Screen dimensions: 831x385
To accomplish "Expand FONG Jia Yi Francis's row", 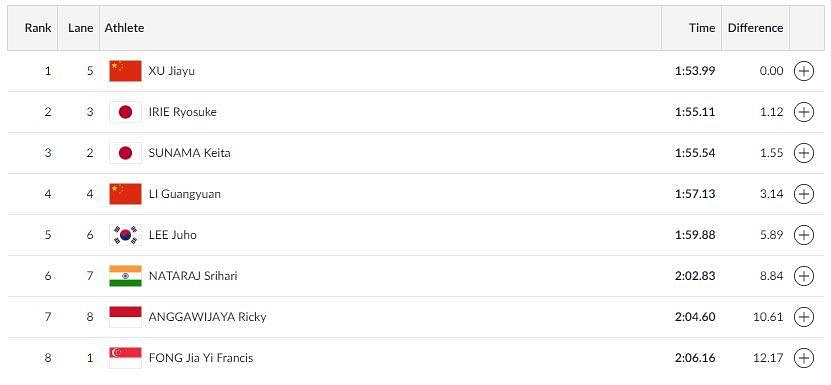I will coord(803,358).
